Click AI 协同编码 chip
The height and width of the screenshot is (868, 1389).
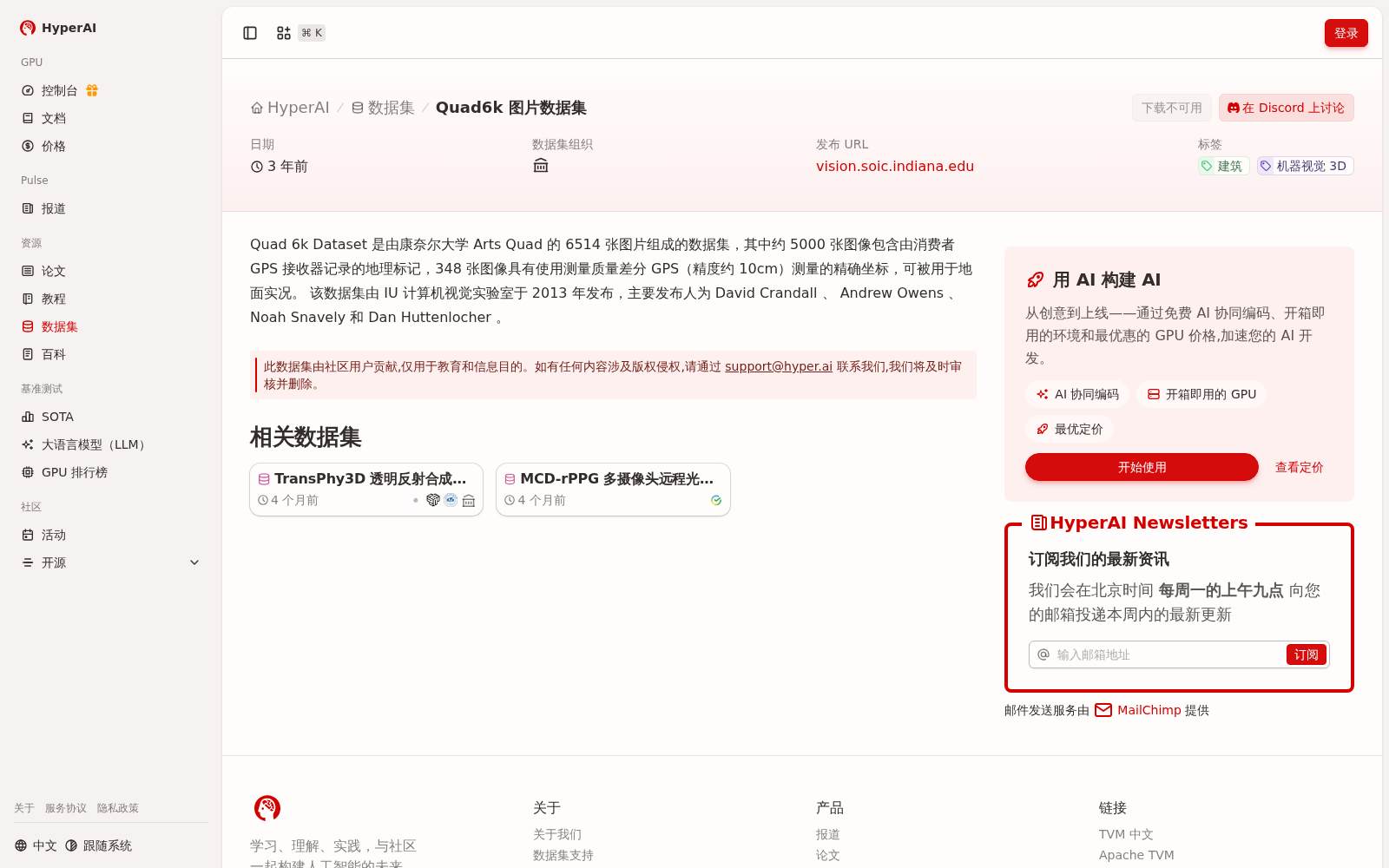1077,394
